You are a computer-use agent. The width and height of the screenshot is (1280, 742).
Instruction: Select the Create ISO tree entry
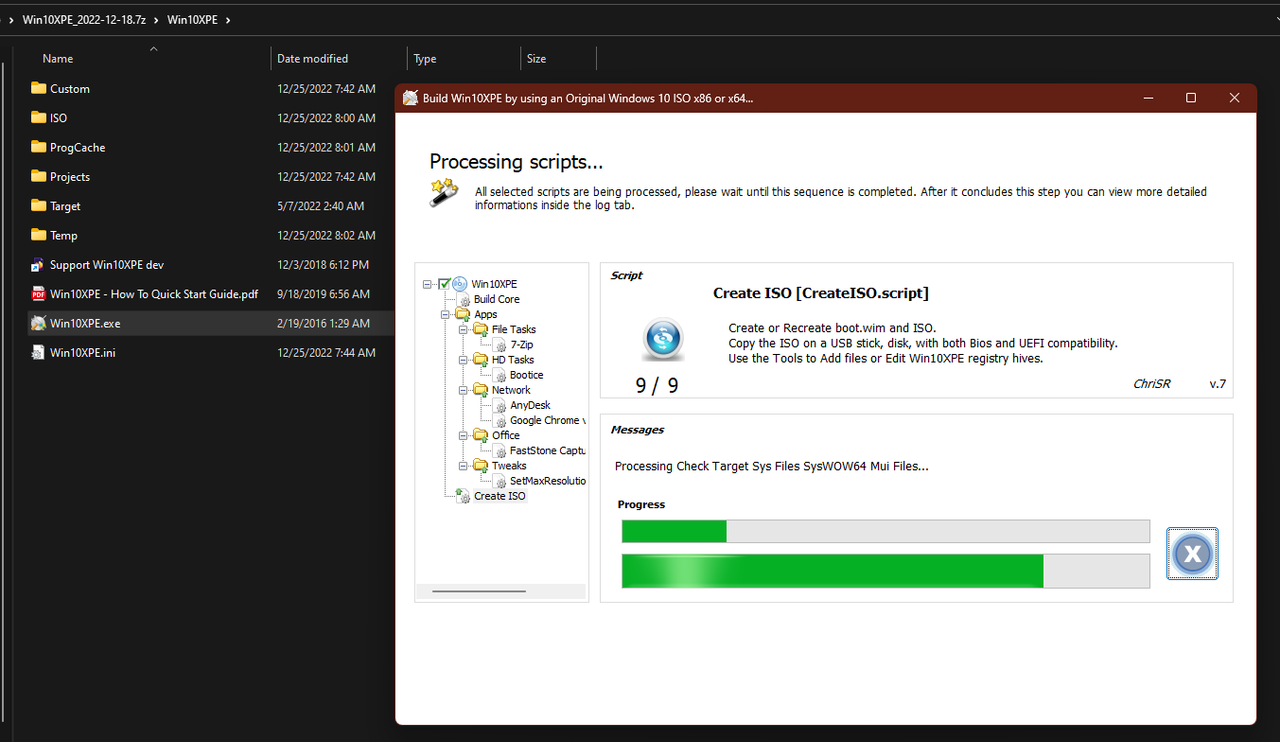[500, 496]
